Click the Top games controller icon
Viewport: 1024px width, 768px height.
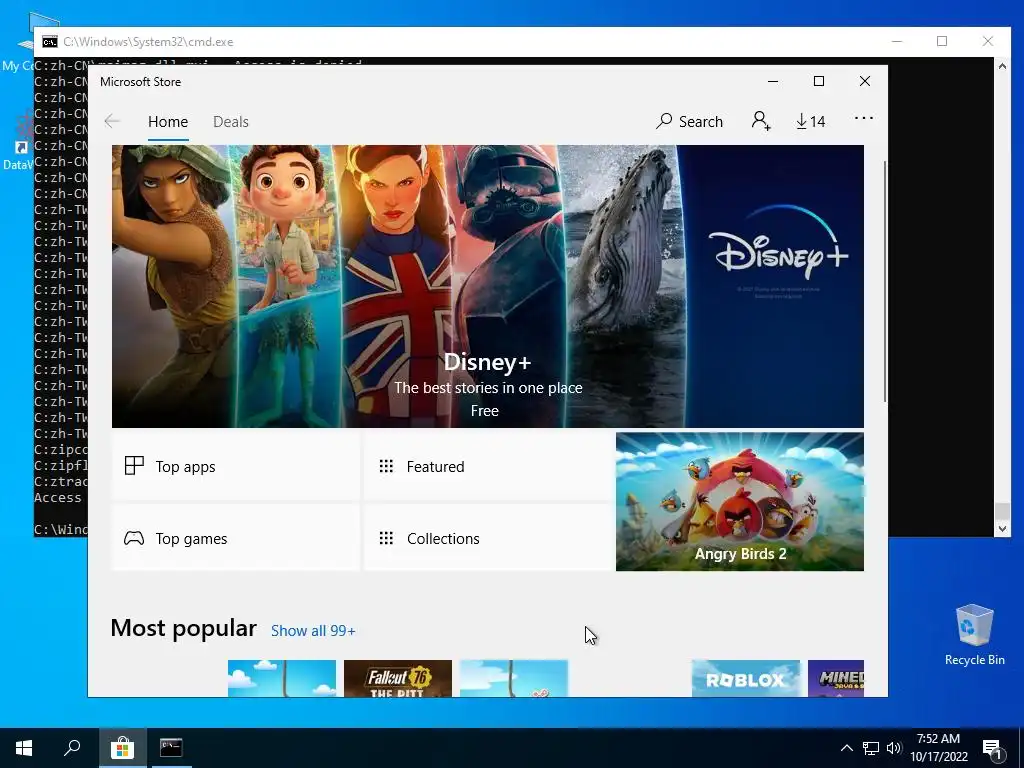[134, 538]
